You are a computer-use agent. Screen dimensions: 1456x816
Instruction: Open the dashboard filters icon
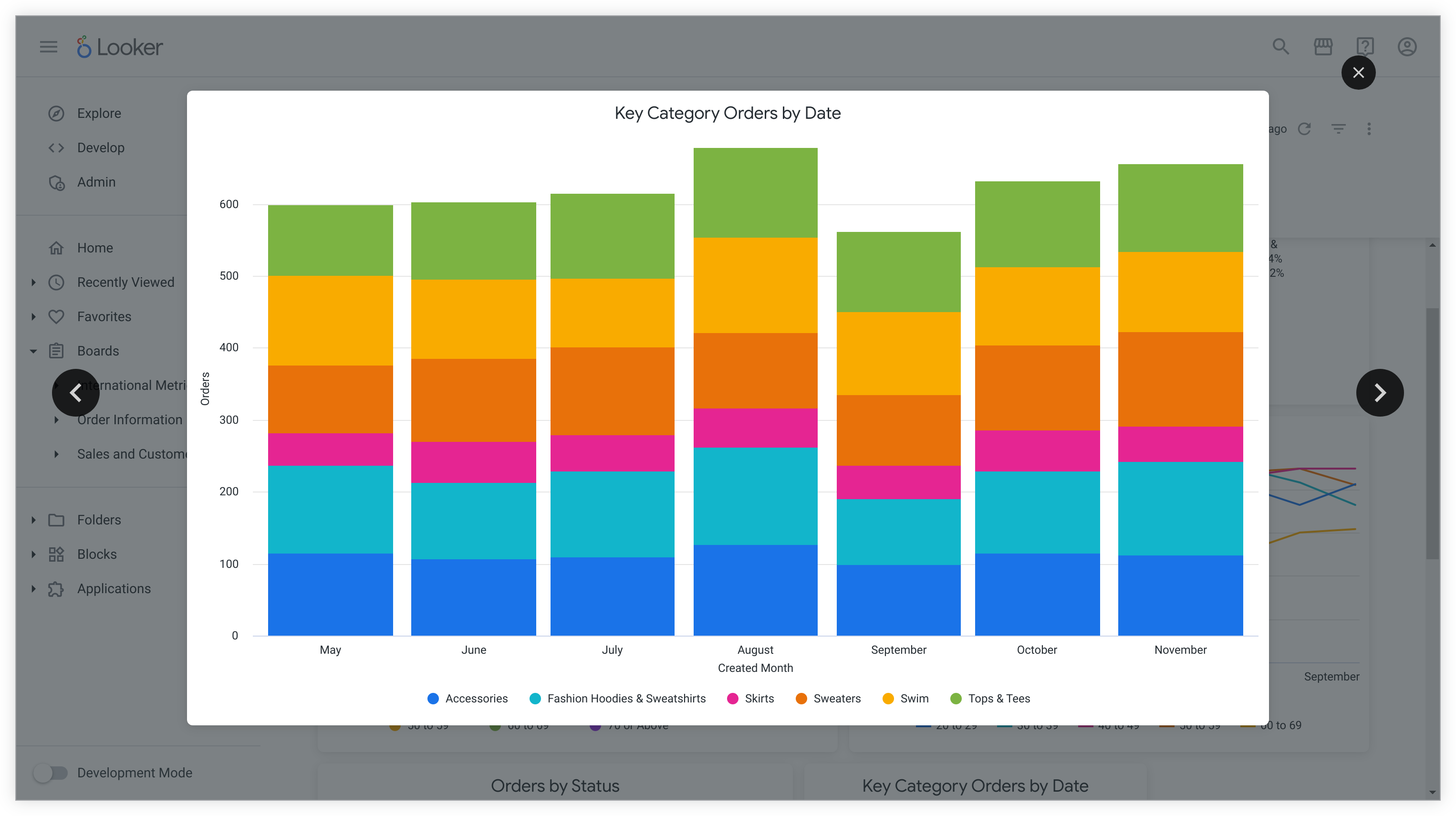coord(1339,129)
